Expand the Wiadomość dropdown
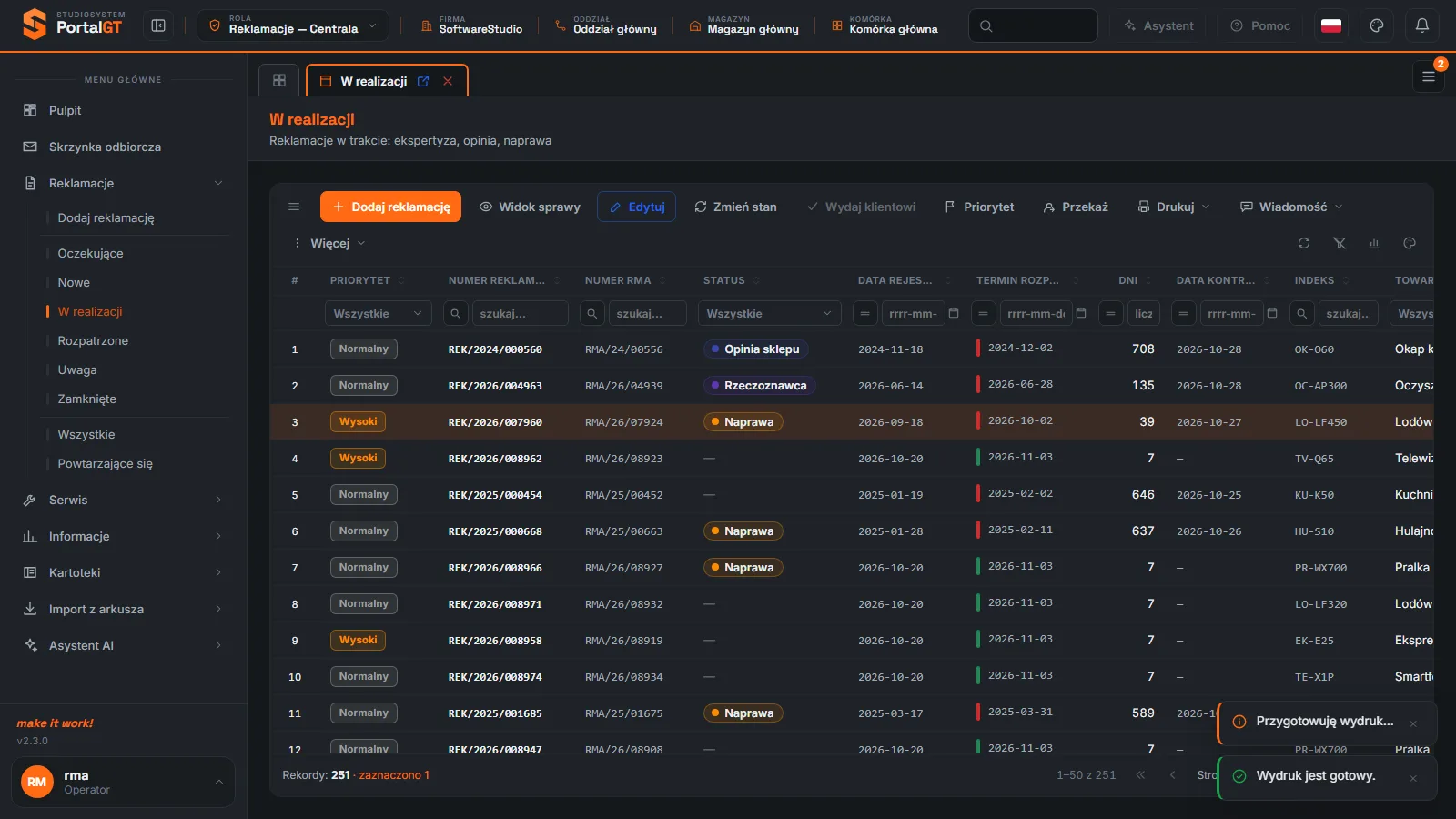 tap(1291, 207)
